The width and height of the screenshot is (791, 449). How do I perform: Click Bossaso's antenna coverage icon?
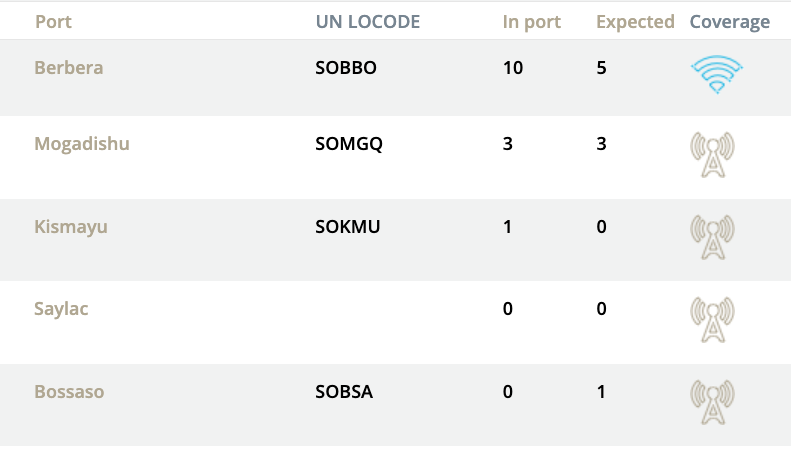[712, 403]
